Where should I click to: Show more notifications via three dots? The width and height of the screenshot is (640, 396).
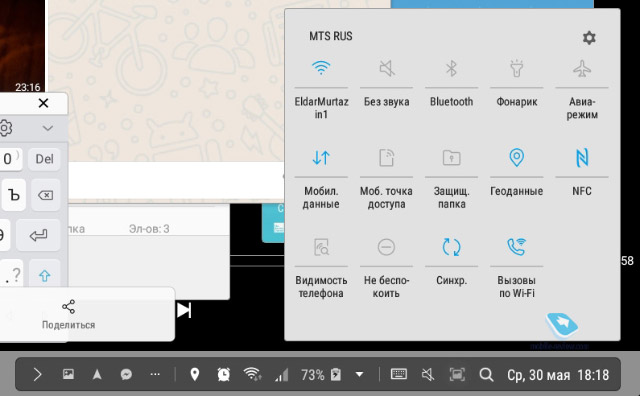pos(155,374)
